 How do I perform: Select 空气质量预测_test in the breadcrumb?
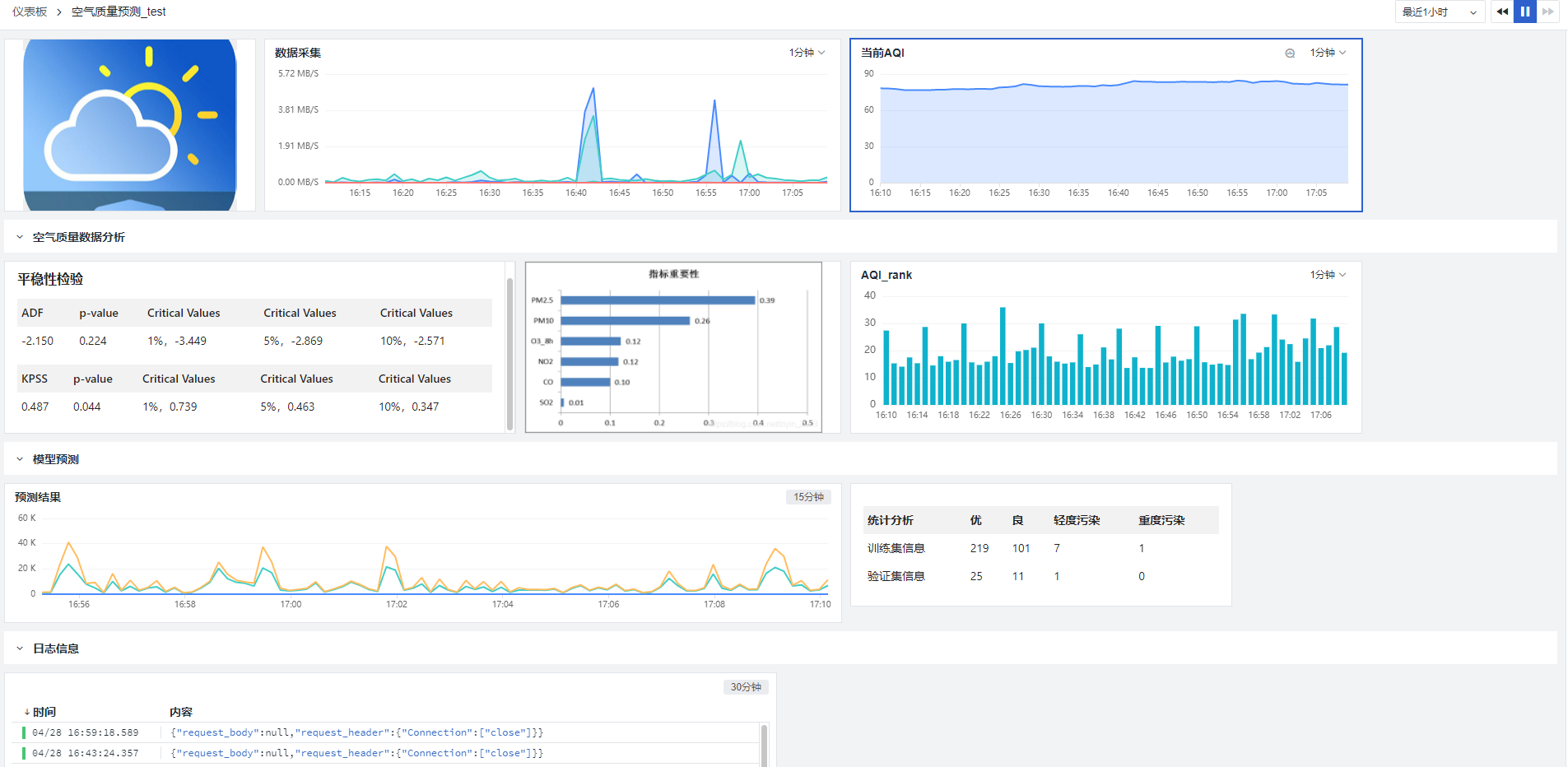[x=118, y=12]
